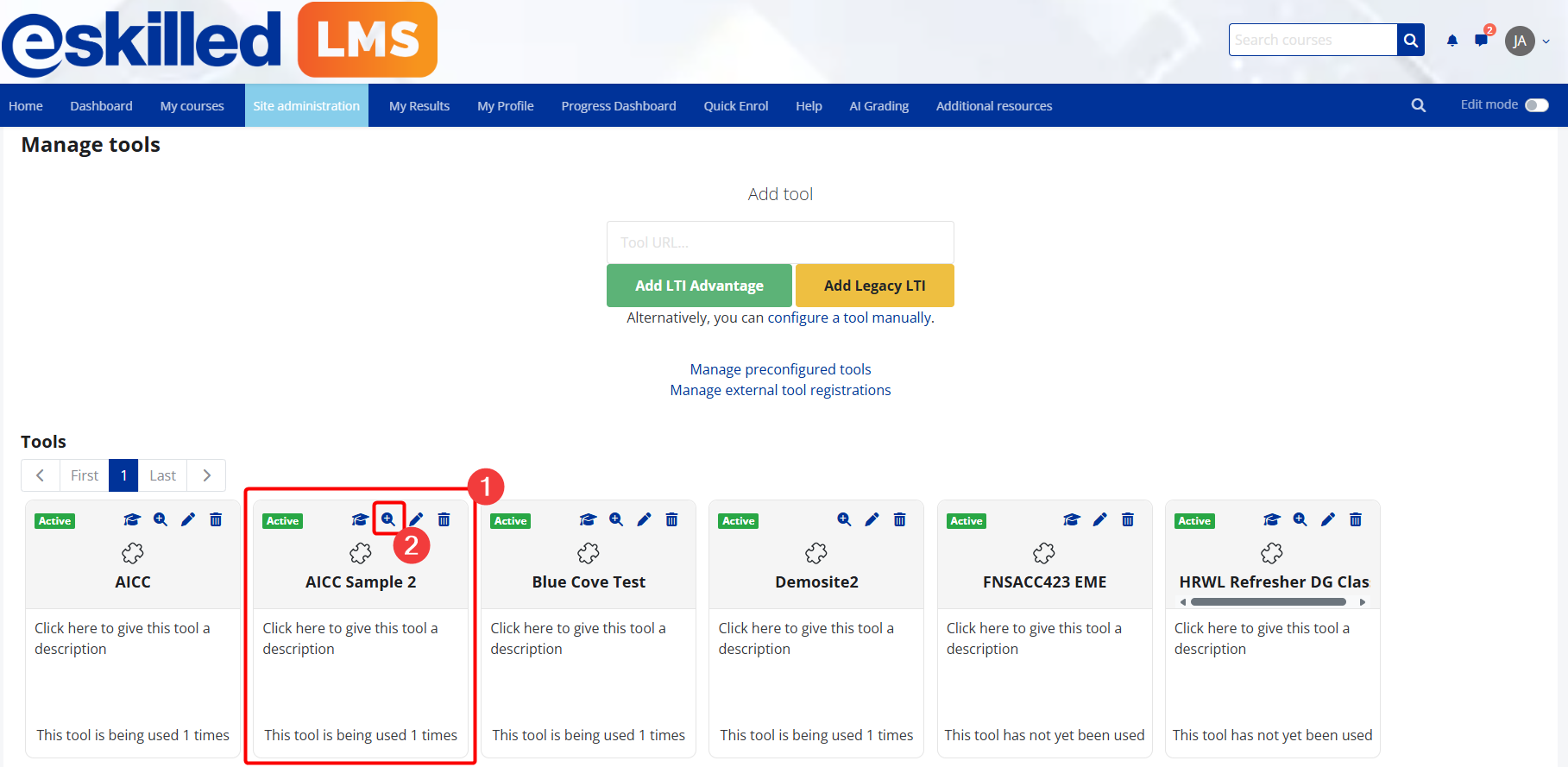Screen dimensions: 1568x767
Task: Click the graduation cap icon on AICC card
Action: click(x=132, y=519)
